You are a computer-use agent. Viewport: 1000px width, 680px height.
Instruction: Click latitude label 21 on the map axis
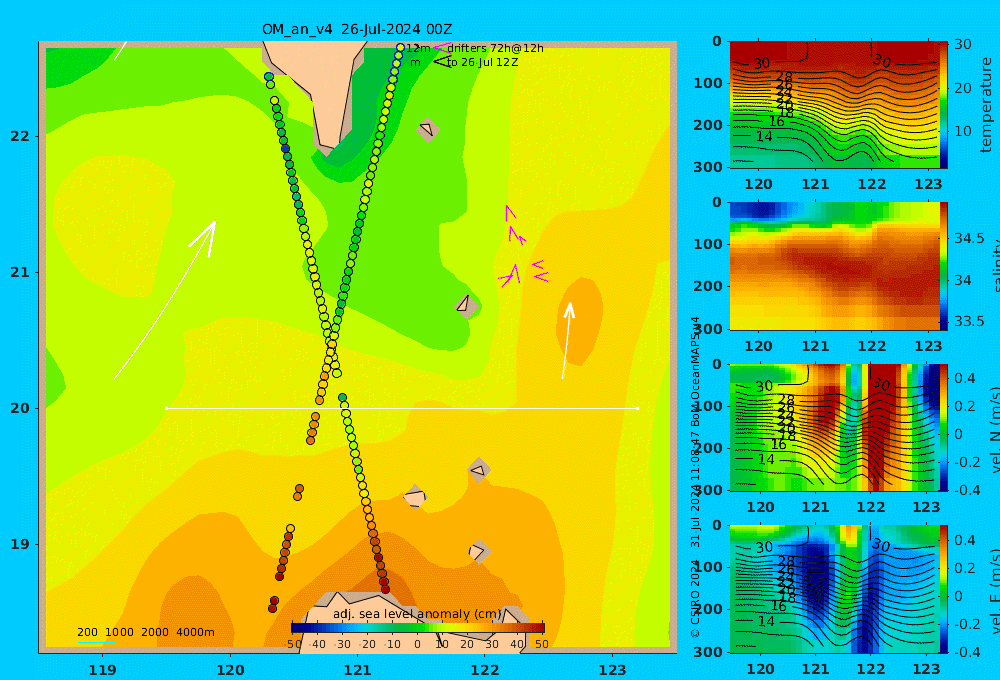pyautogui.click(x=20, y=272)
